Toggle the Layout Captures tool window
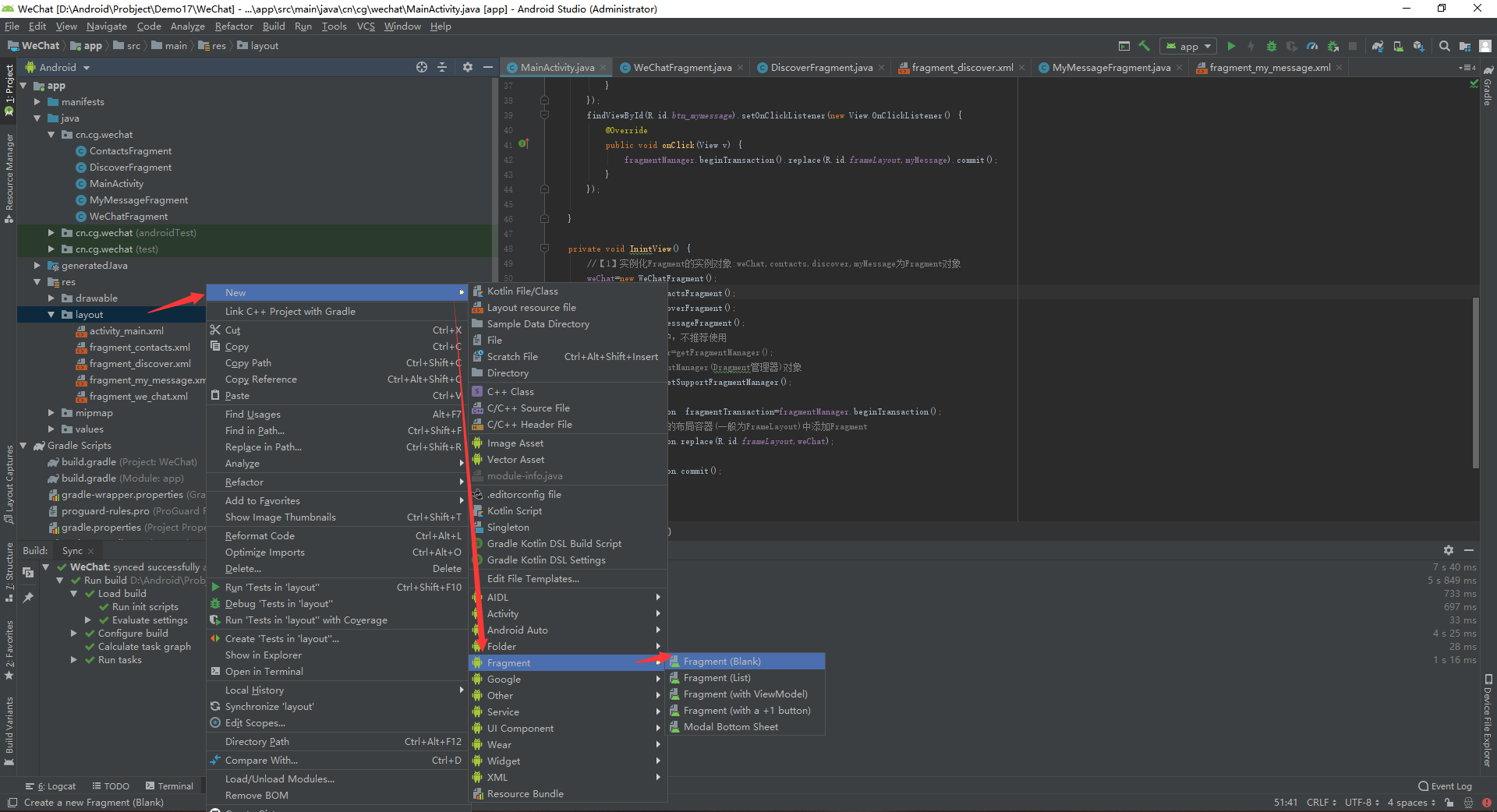The width and height of the screenshot is (1497, 812). [x=9, y=485]
